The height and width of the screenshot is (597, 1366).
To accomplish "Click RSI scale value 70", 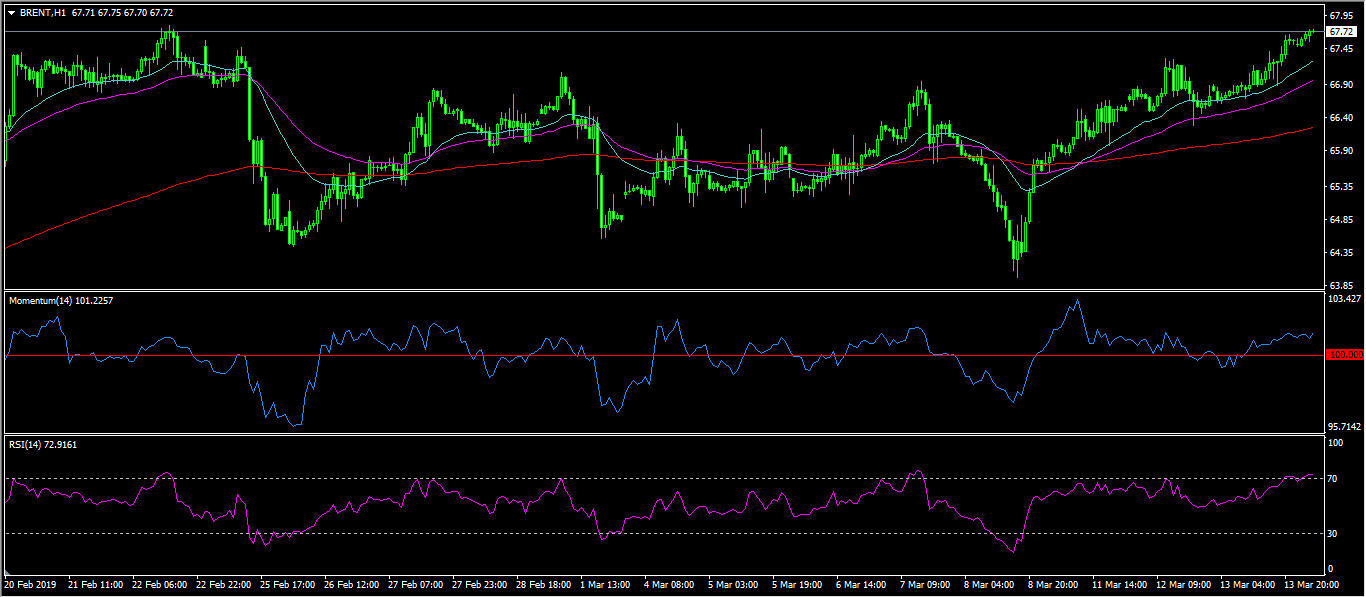I will coord(1332,479).
